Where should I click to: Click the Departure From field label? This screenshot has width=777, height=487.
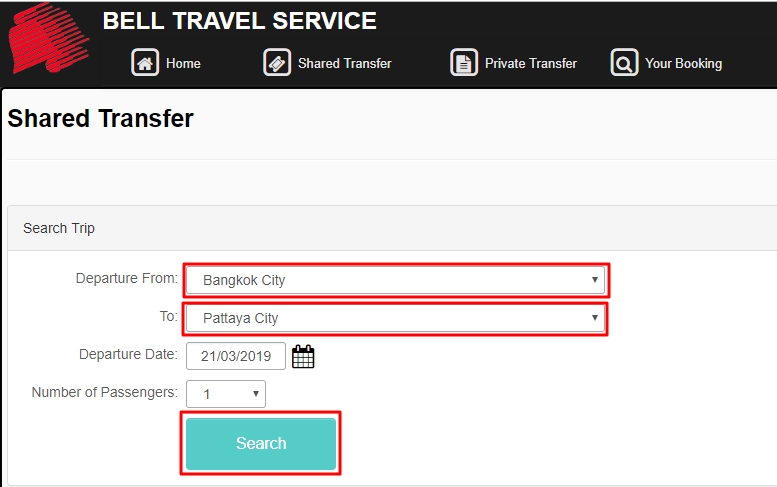(126, 278)
